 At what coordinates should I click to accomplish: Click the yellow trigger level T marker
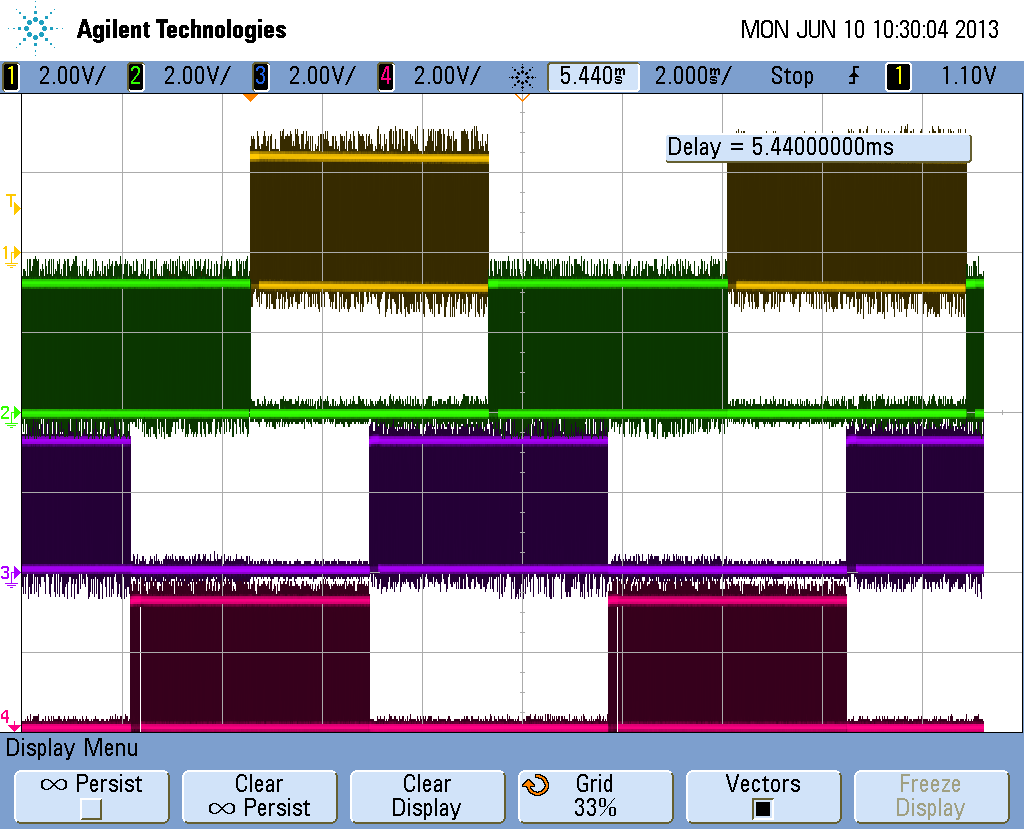pos(13,203)
